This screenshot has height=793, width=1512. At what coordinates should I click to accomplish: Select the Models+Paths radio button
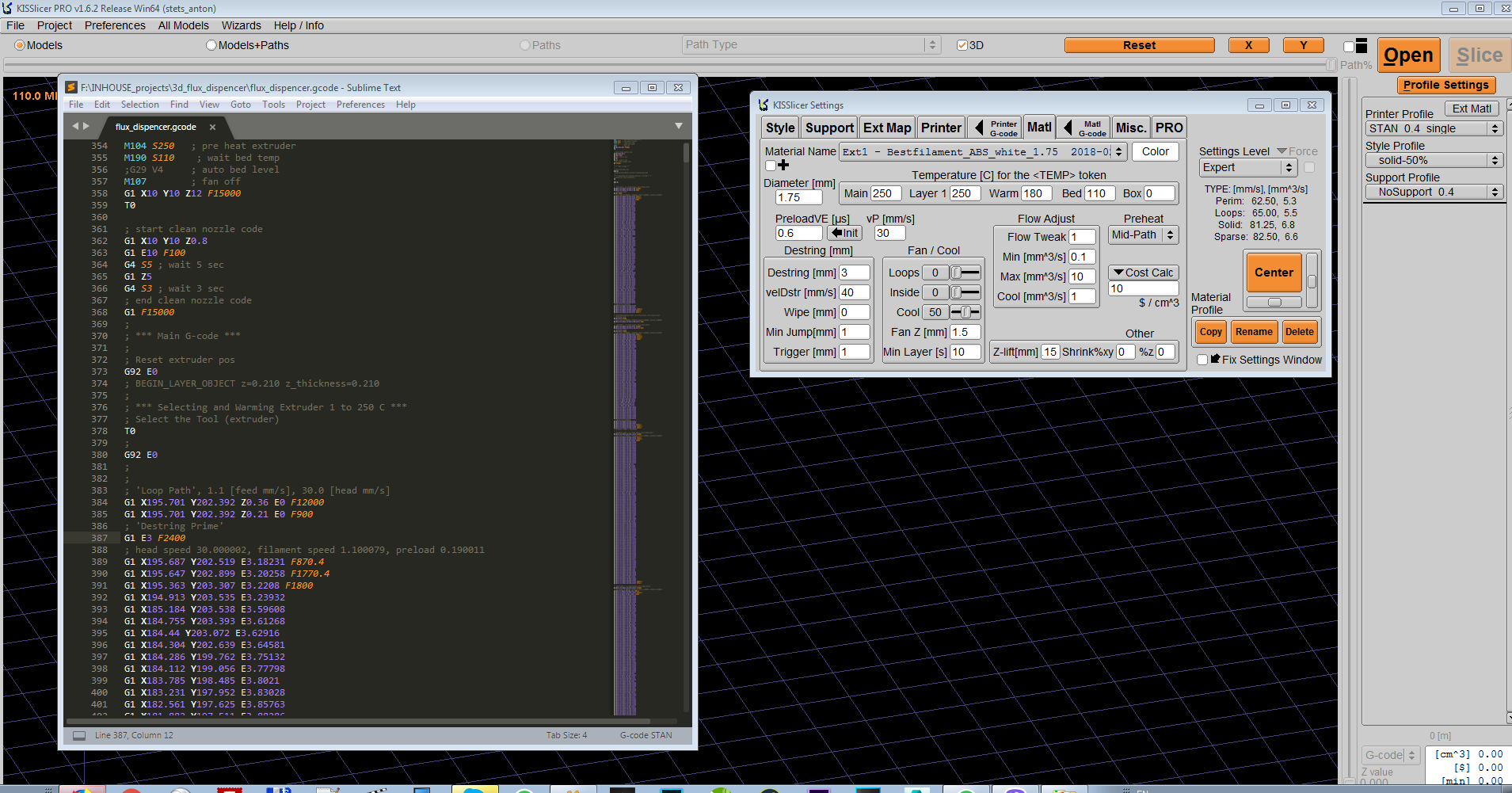tap(211, 45)
